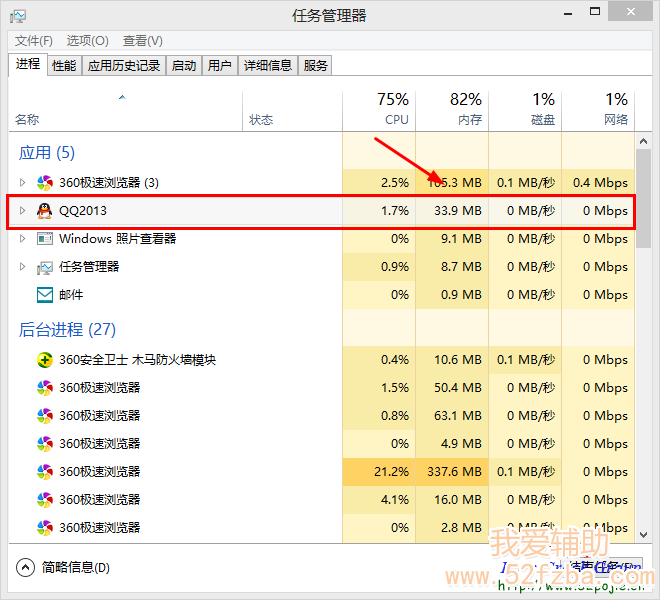Switch to the 性能 tab
The height and width of the screenshot is (600, 660).
coord(64,66)
